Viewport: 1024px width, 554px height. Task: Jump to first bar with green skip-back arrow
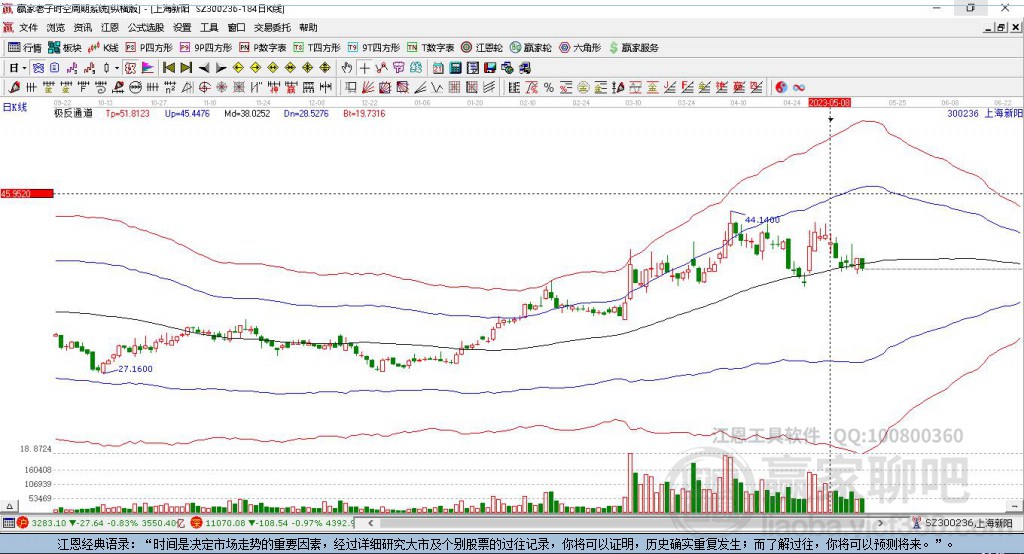coord(169,67)
